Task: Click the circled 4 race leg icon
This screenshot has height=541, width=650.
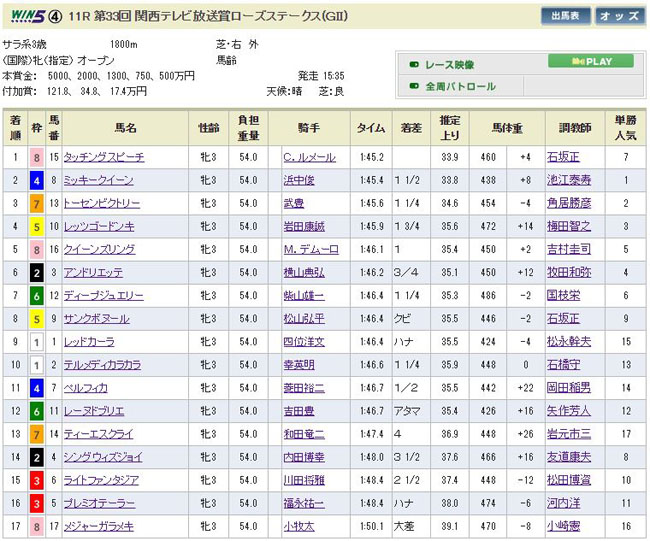Action: point(57,17)
